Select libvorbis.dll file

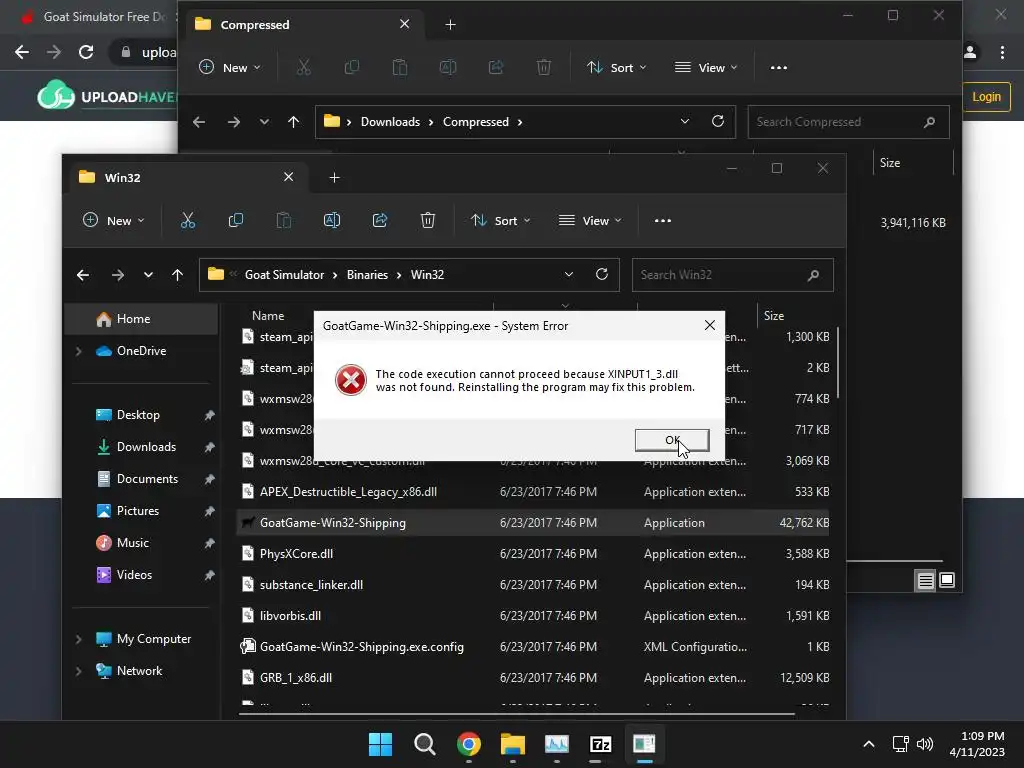click(x=532, y=616)
